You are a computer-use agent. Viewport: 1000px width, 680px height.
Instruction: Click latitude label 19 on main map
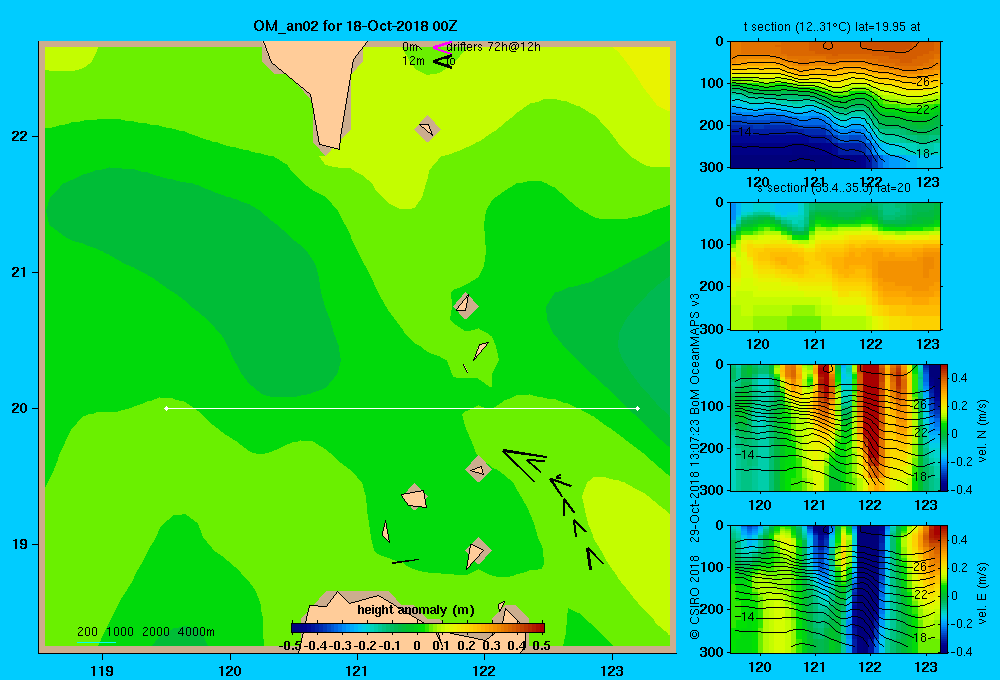[x=20, y=544]
